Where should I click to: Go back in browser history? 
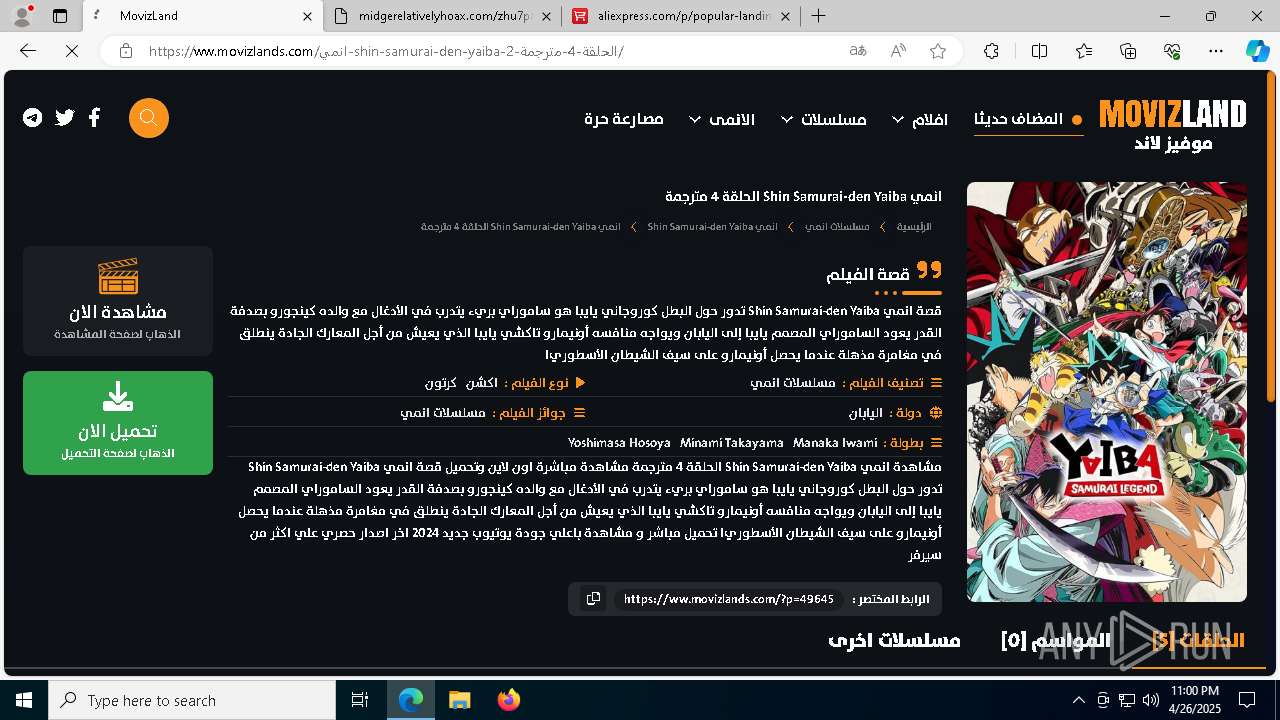point(28,51)
